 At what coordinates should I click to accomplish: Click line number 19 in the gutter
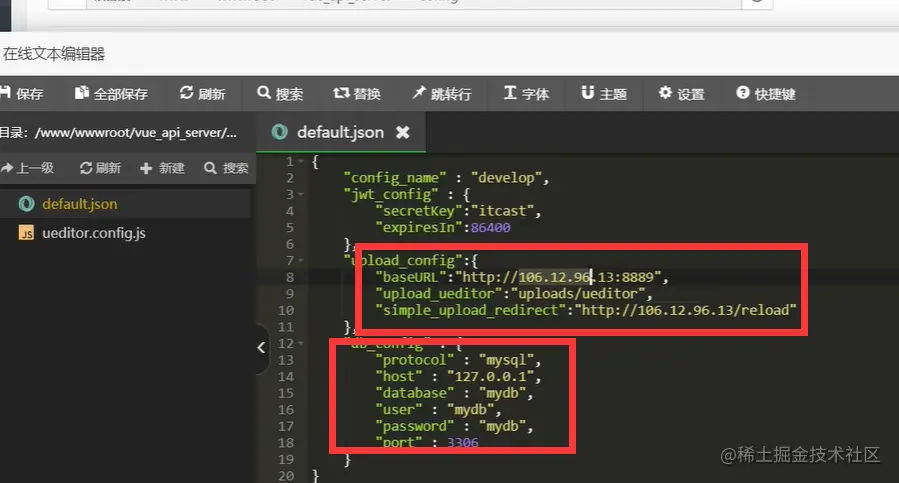coord(286,459)
